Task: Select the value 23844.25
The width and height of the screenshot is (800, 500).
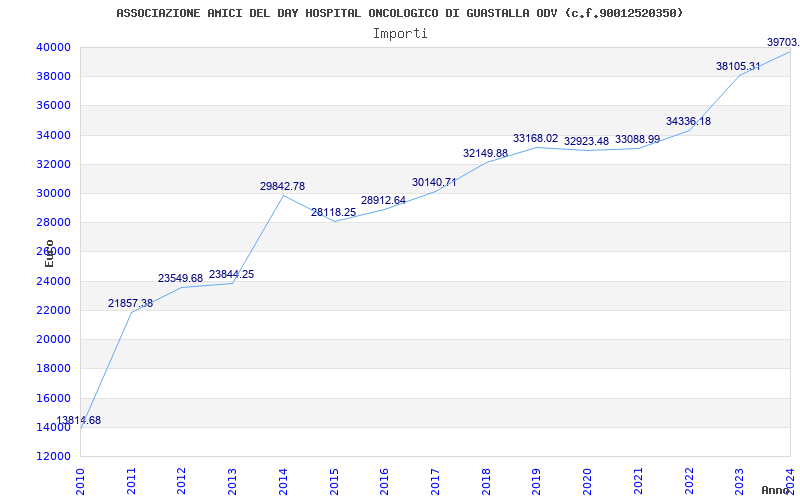Action: click(x=232, y=274)
